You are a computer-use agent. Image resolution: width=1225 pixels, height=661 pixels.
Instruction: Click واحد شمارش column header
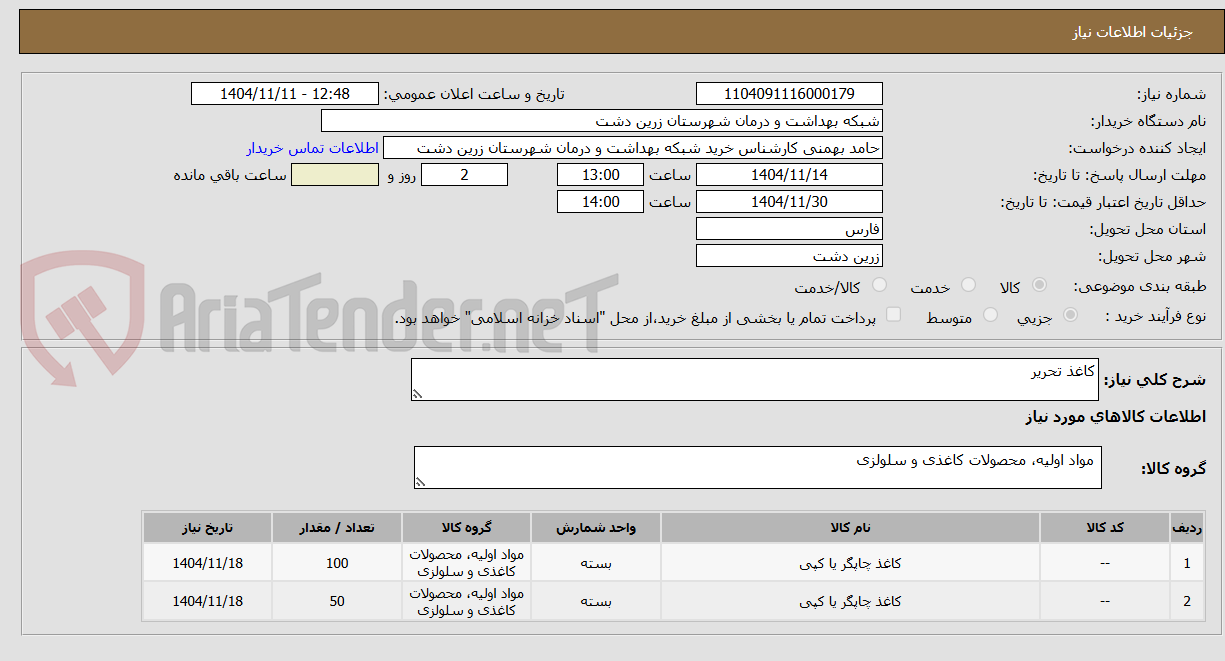click(x=596, y=527)
